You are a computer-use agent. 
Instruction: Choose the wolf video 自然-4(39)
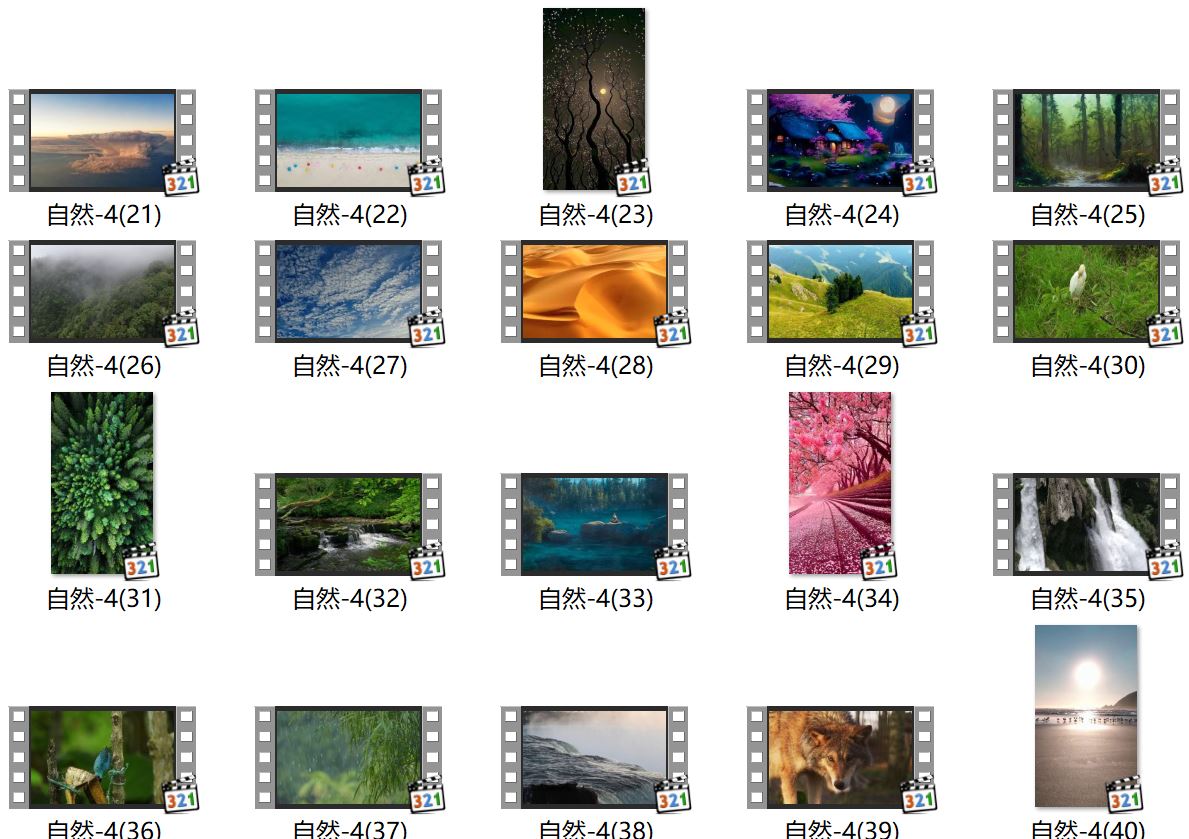[x=840, y=757]
